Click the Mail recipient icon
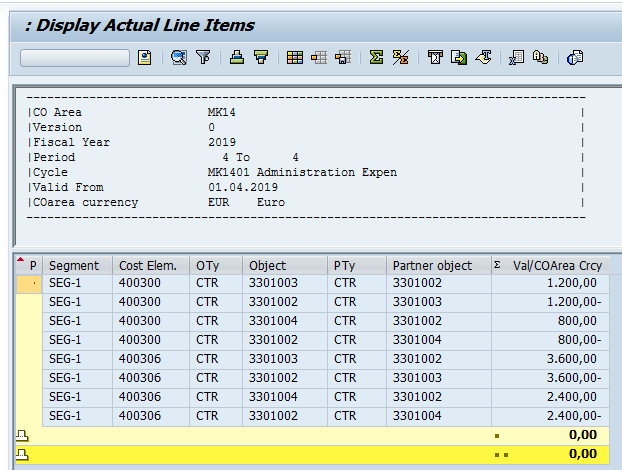This screenshot has height=470, width=622. [435, 58]
